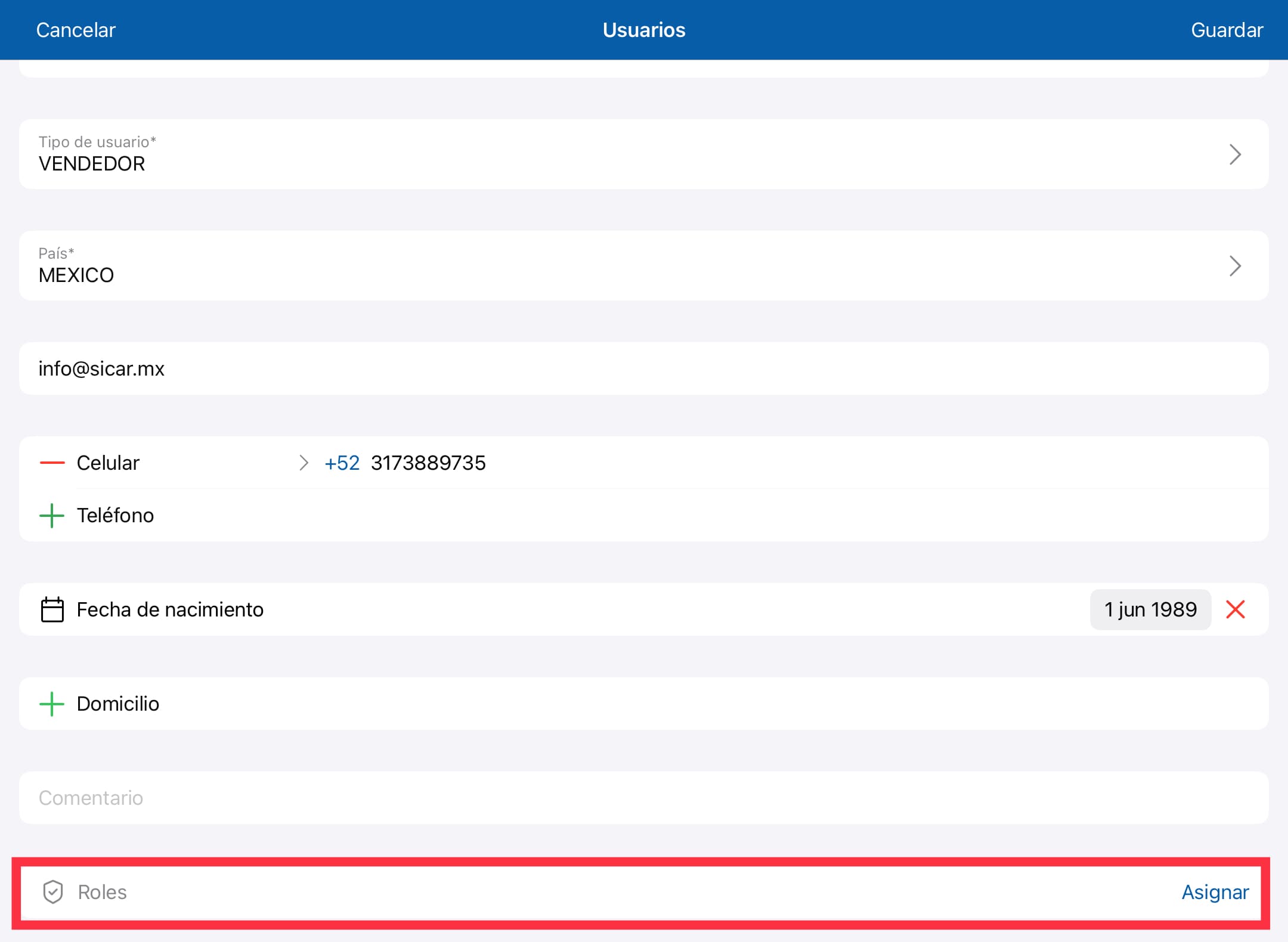Image resolution: width=1288 pixels, height=942 pixels.
Task: Click the calendar icon for Fecha de nacimiento
Action: [x=52, y=609]
